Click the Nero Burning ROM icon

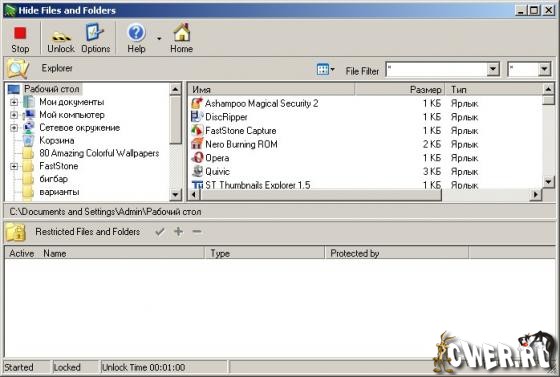tap(197, 144)
